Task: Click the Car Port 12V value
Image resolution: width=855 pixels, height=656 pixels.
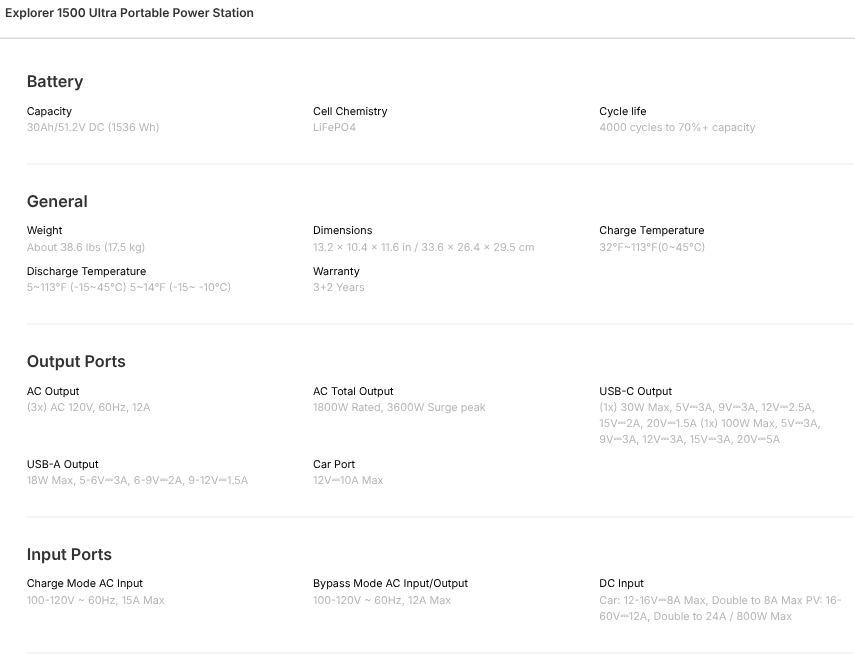Action: click(348, 481)
